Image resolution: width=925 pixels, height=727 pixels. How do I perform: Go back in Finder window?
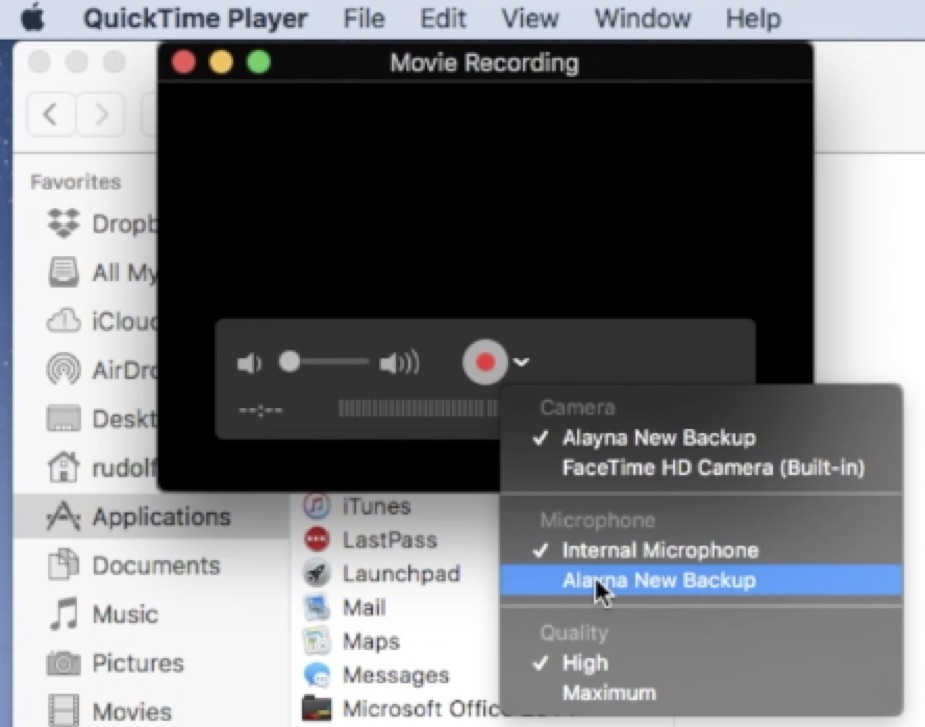51,114
